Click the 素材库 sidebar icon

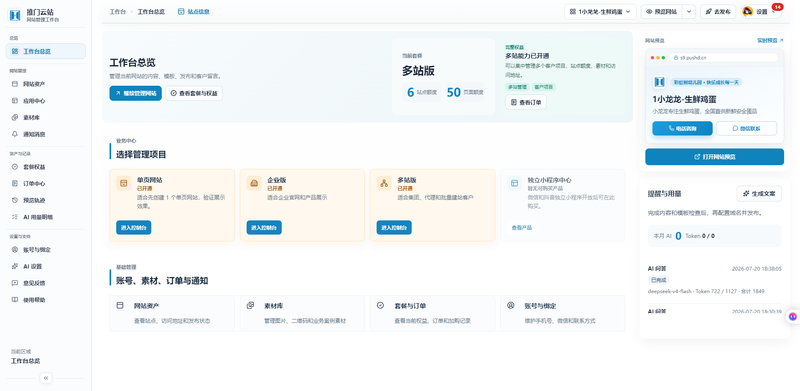(x=15, y=117)
